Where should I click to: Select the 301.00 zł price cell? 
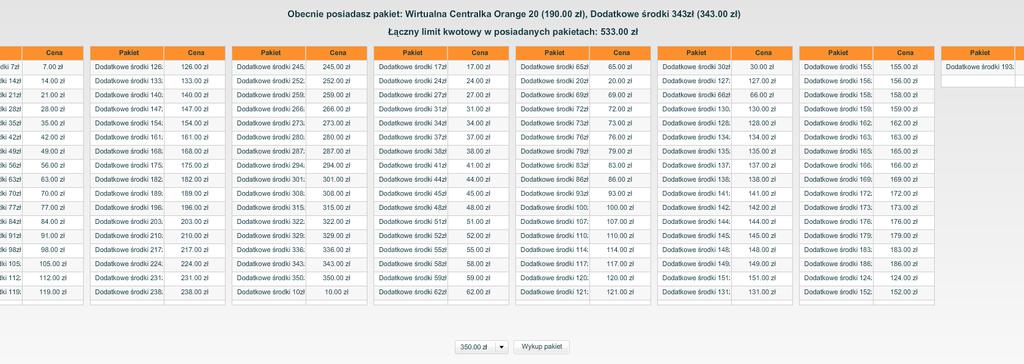[x=336, y=180]
